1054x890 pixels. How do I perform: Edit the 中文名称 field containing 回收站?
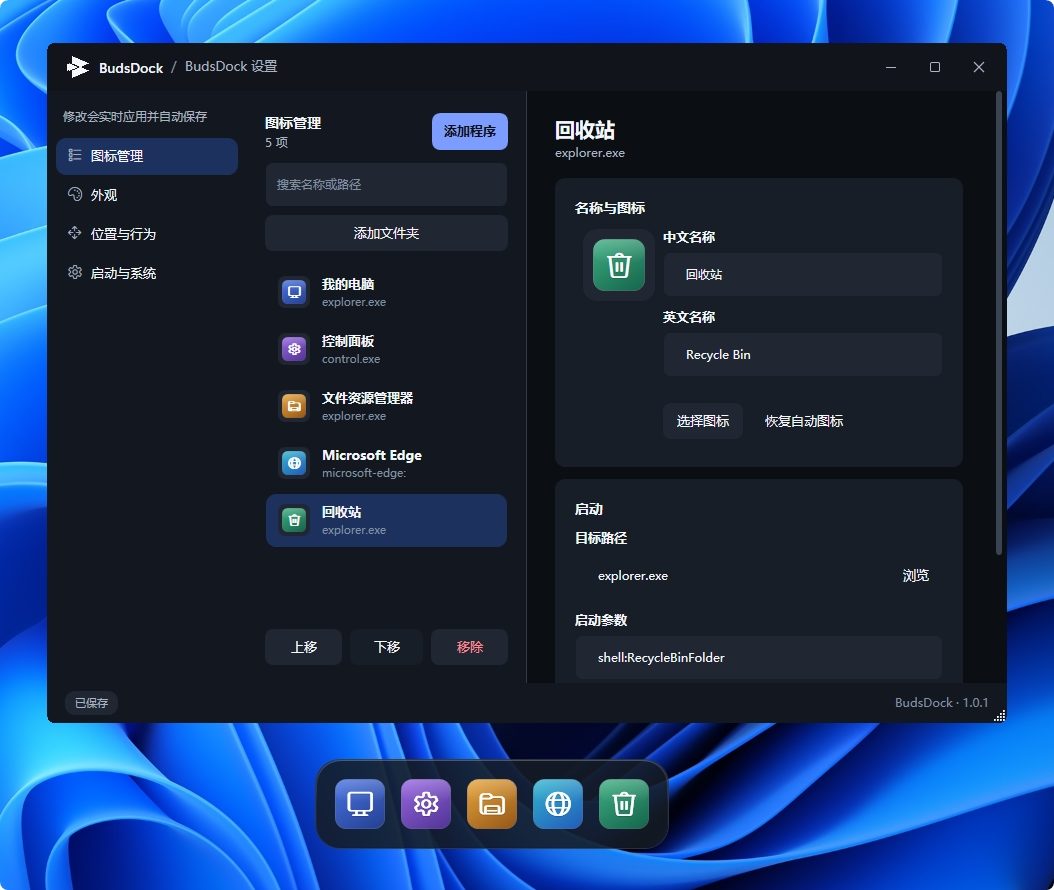[803, 274]
